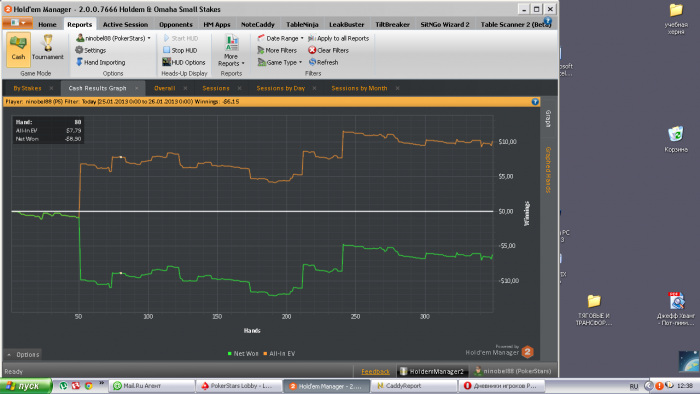Open Корзина recycle bin on desktop

pos(676,140)
